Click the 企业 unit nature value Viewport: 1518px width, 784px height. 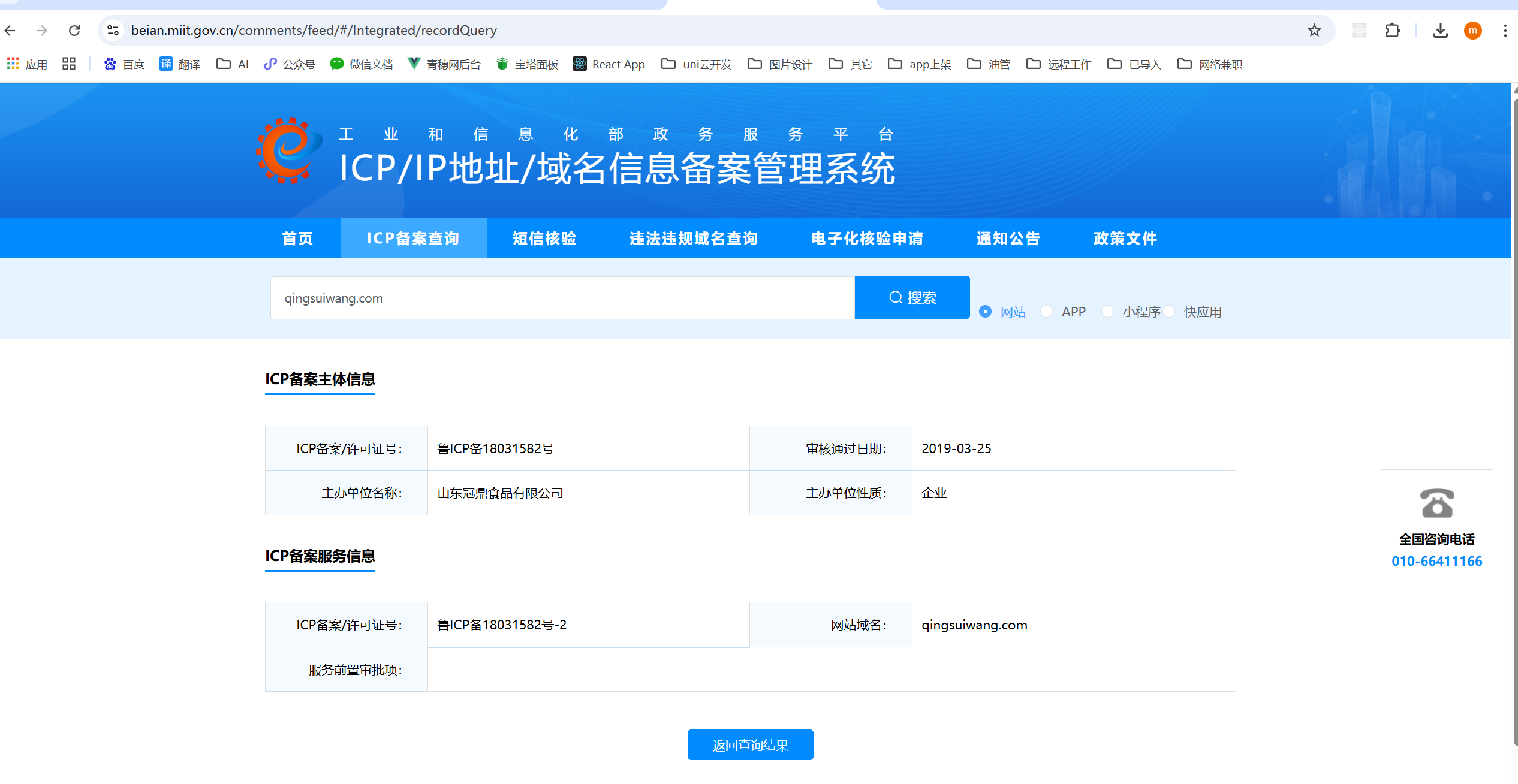pyautogui.click(x=934, y=493)
